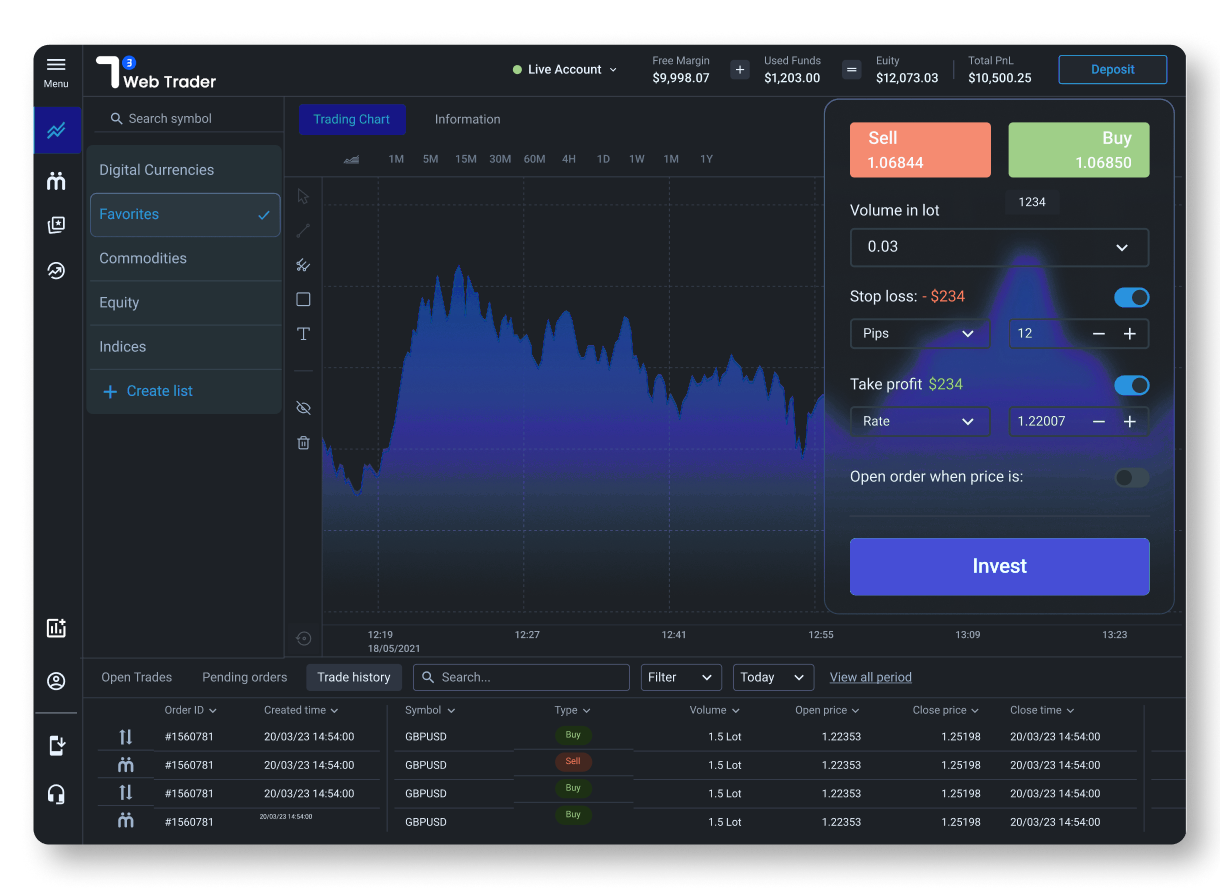1220x888 pixels.
Task: Enable Open order when price is toggle
Action: pyautogui.click(x=1131, y=477)
